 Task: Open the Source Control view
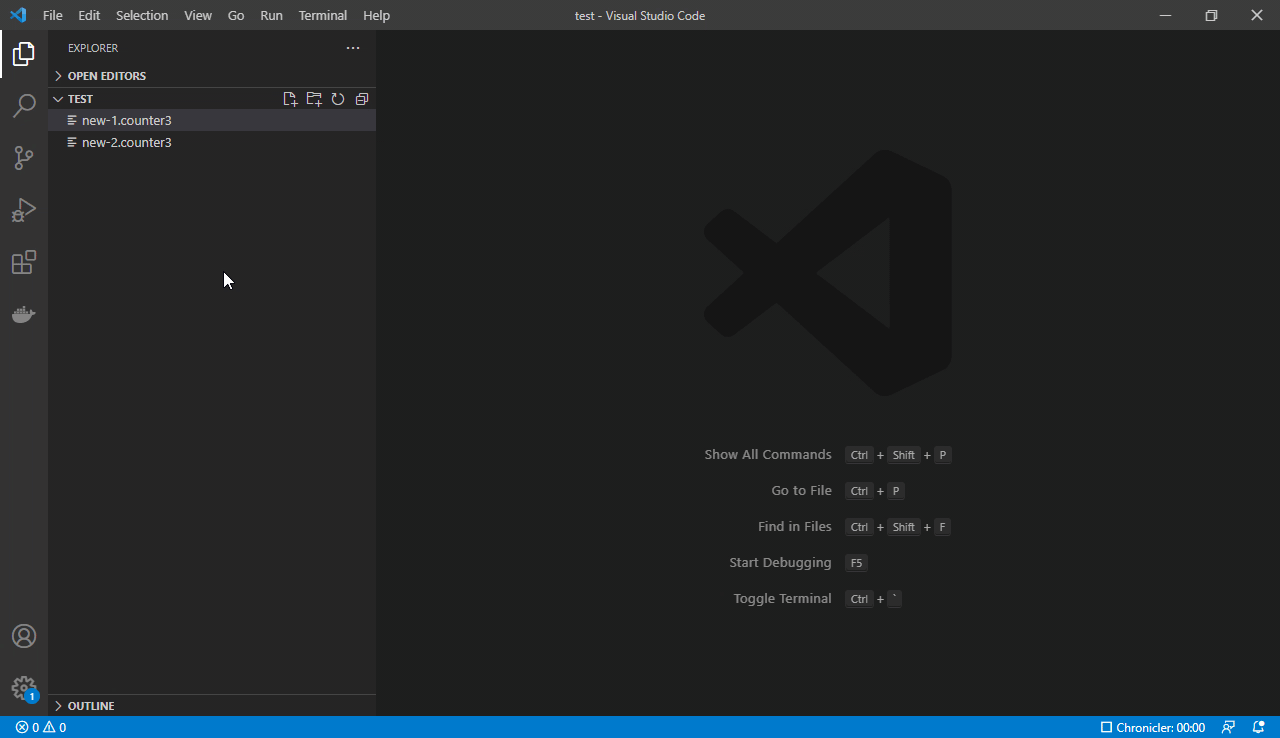click(24, 158)
